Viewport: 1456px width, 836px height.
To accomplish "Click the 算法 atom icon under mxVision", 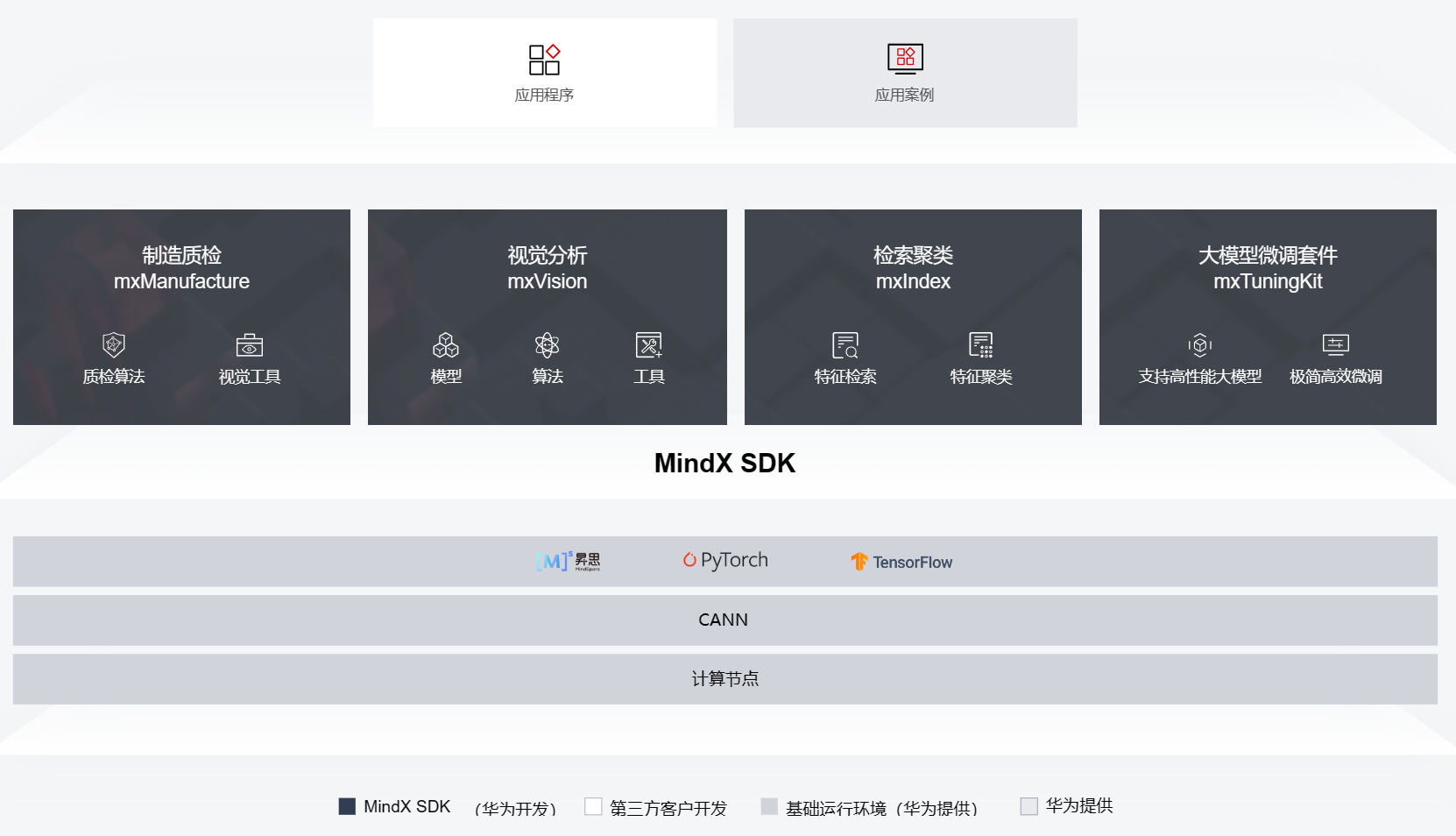I will tap(548, 344).
